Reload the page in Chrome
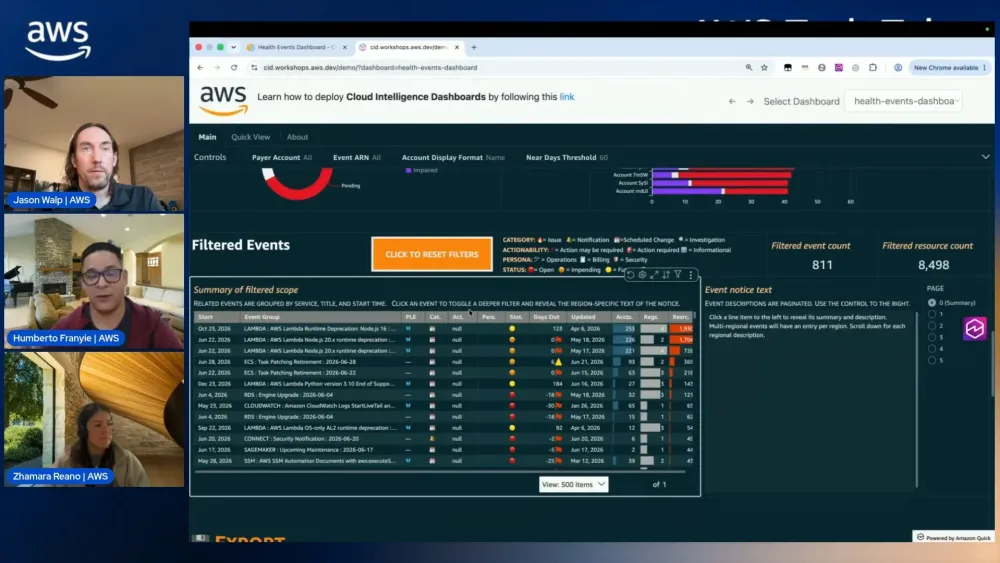This screenshot has height=563, width=1000. click(x=234, y=68)
